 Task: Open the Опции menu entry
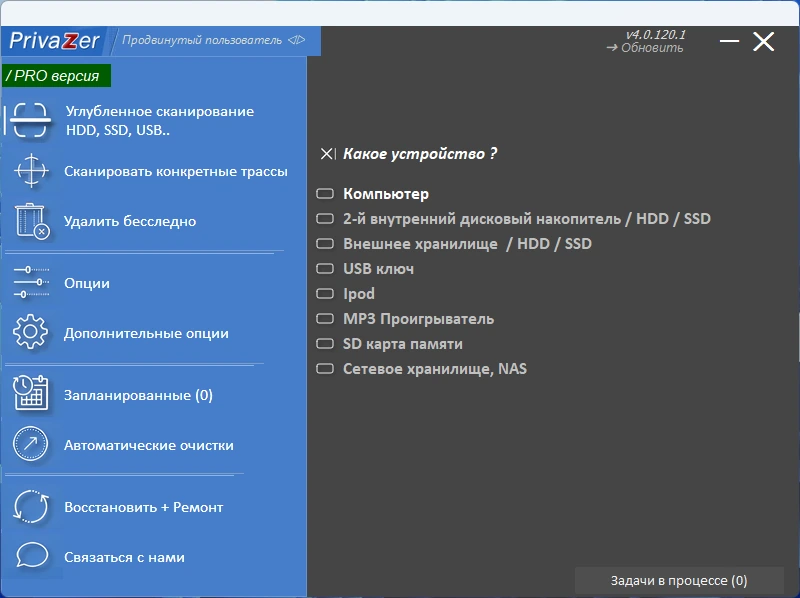pyautogui.click(x=87, y=283)
